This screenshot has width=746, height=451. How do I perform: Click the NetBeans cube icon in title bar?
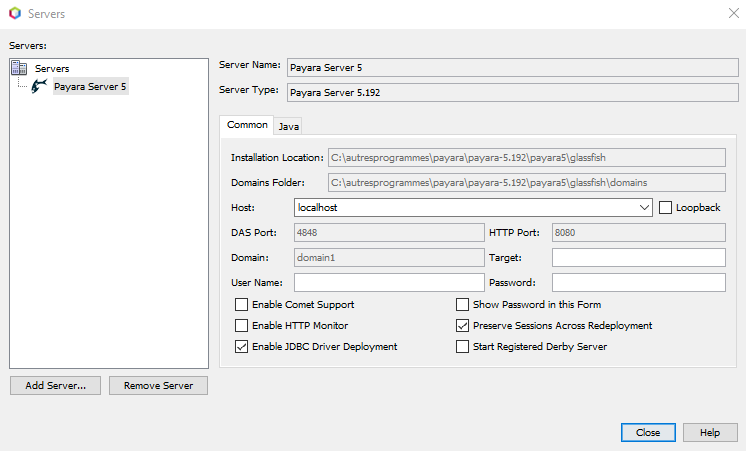15,13
